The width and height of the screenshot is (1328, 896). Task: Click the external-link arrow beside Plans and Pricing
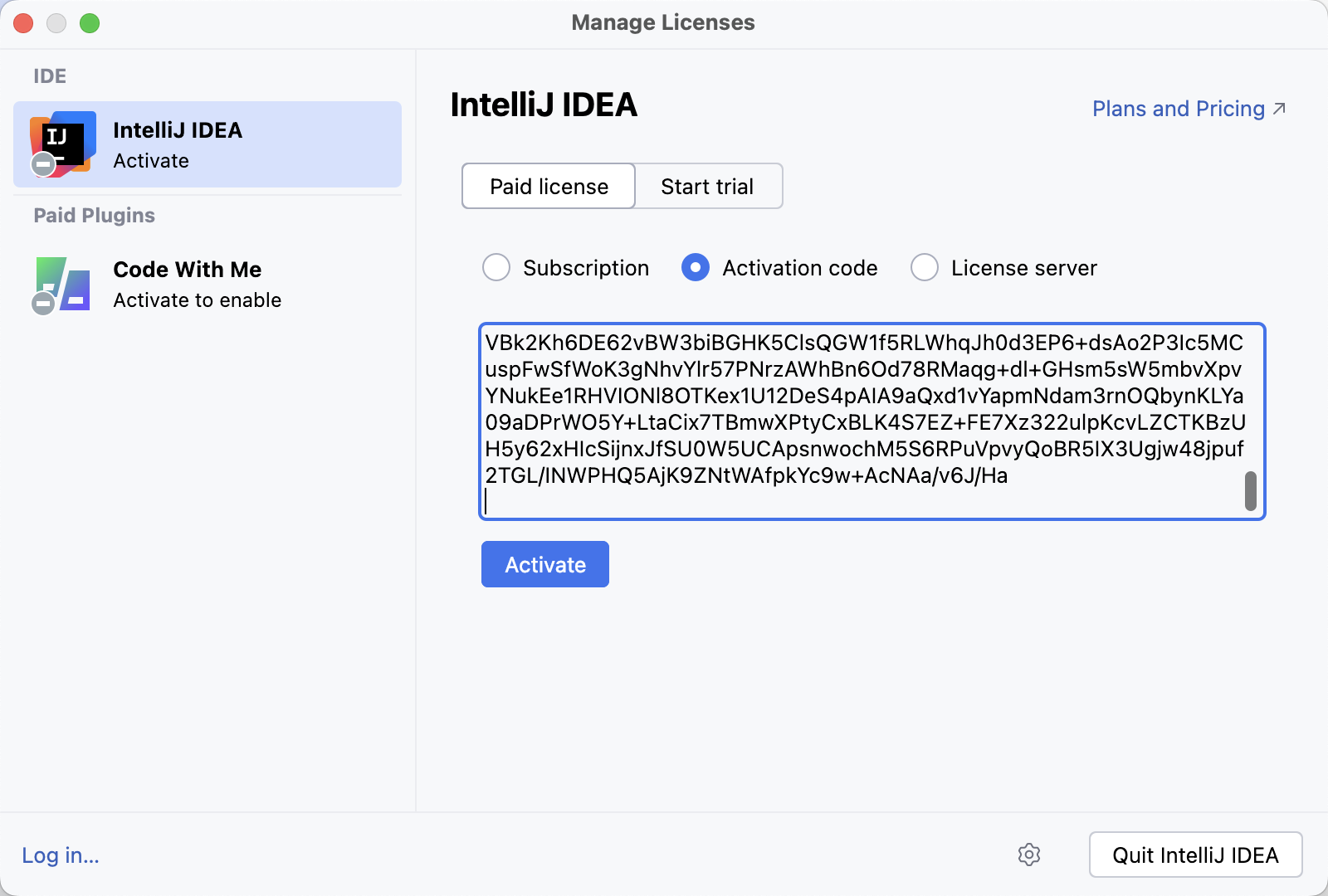point(1279,107)
